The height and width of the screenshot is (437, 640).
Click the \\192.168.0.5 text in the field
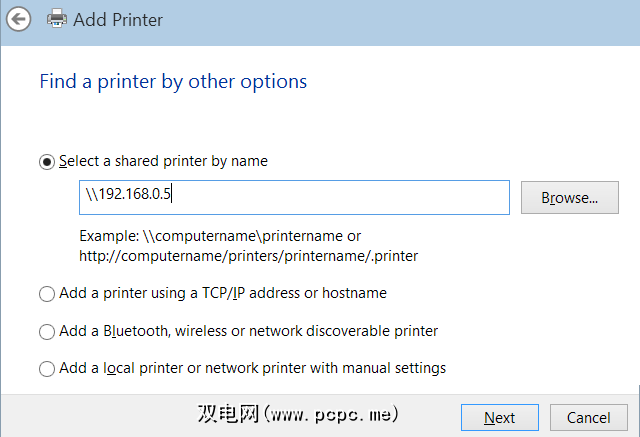click(130, 196)
